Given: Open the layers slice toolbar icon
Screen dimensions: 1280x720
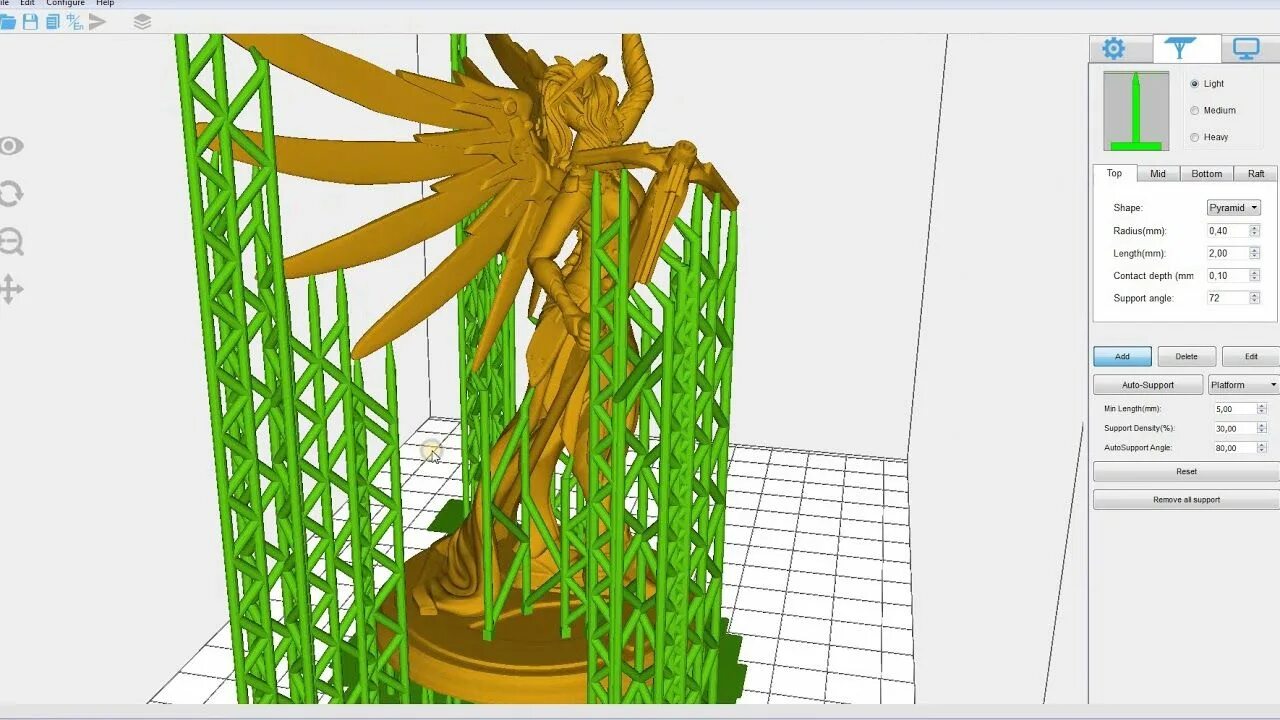Looking at the screenshot, I should (142, 21).
